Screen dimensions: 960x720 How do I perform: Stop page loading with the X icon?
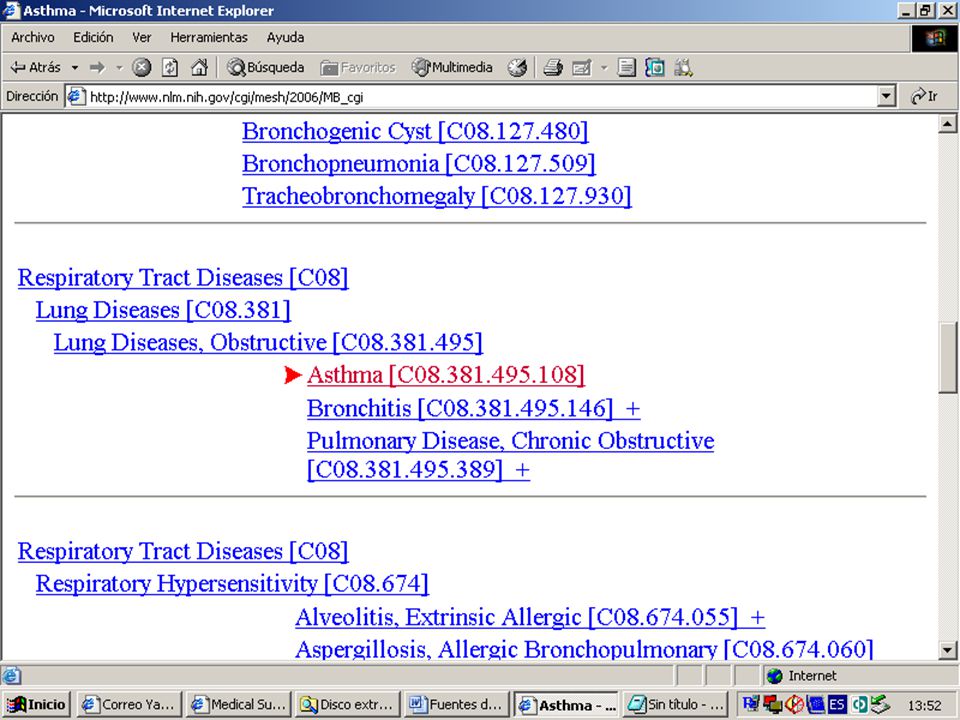(x=141, y=67)
